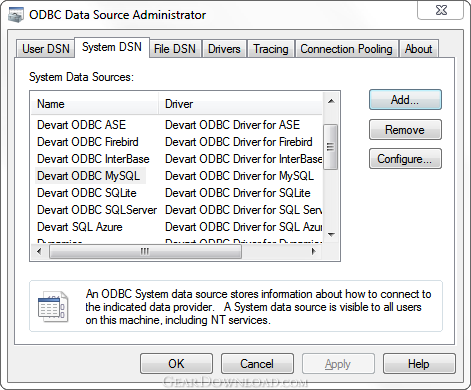Open Configure... for the selected DSN
The image size is (471, 390).
point(405,159)
